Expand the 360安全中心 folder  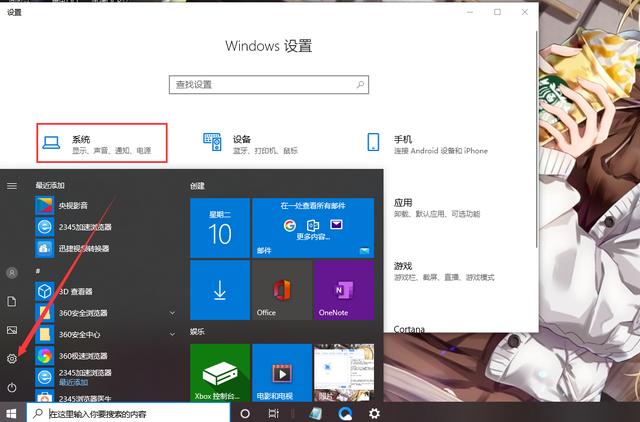[x=105, y=334]
